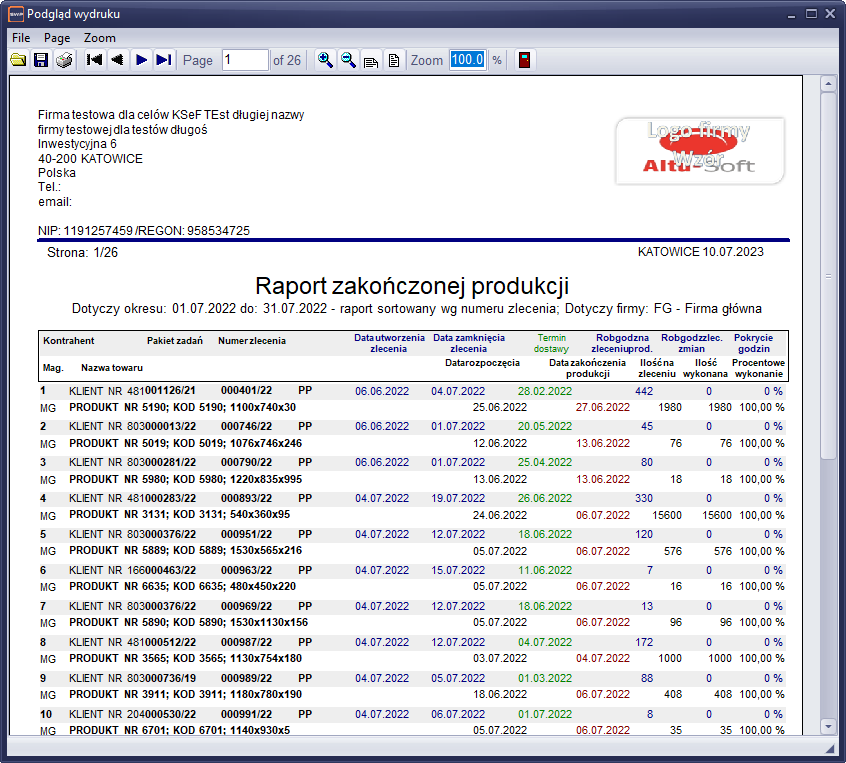Click the red exit door icon
The width and height of the screenshot is (846, 763).
point(524,60)
